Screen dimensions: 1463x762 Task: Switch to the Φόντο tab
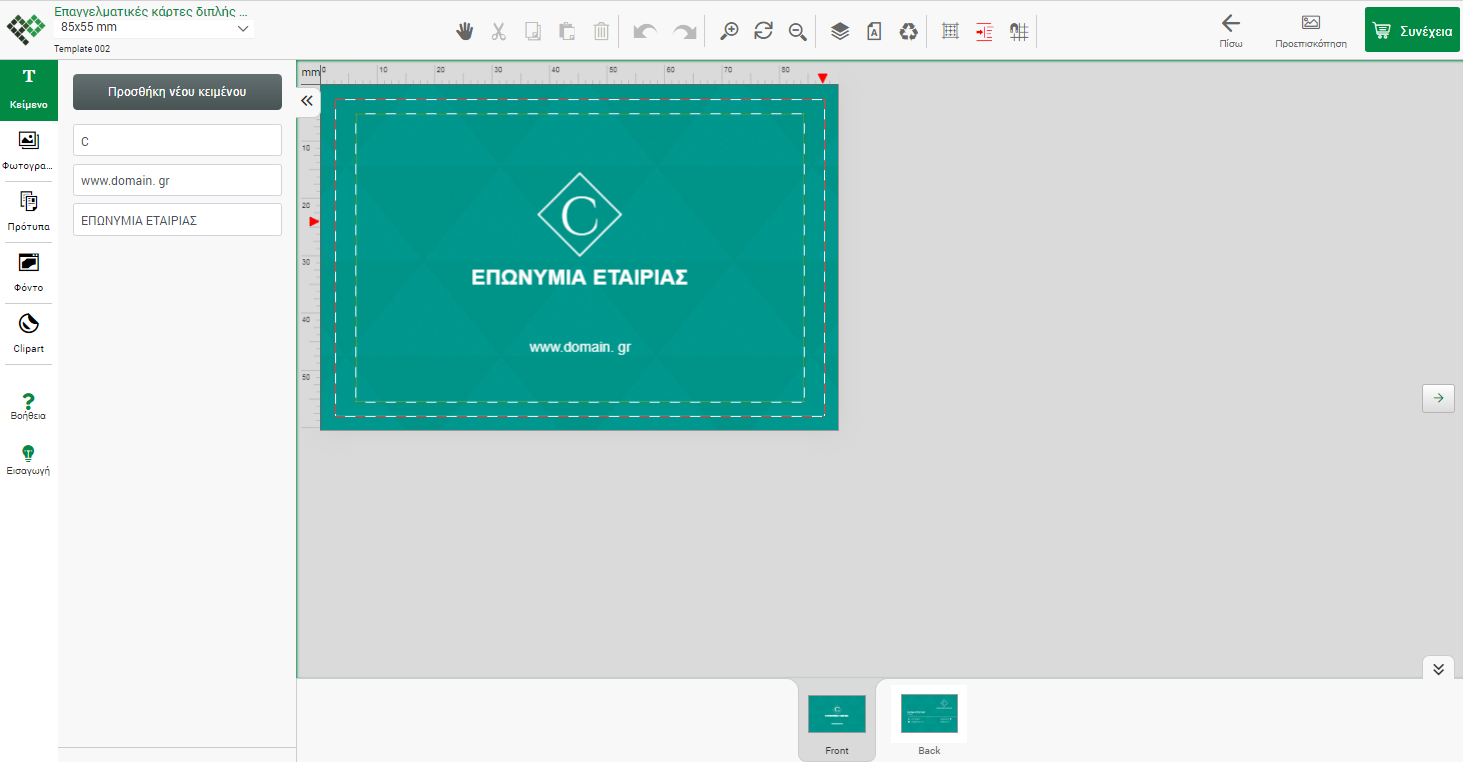[29, 272]
